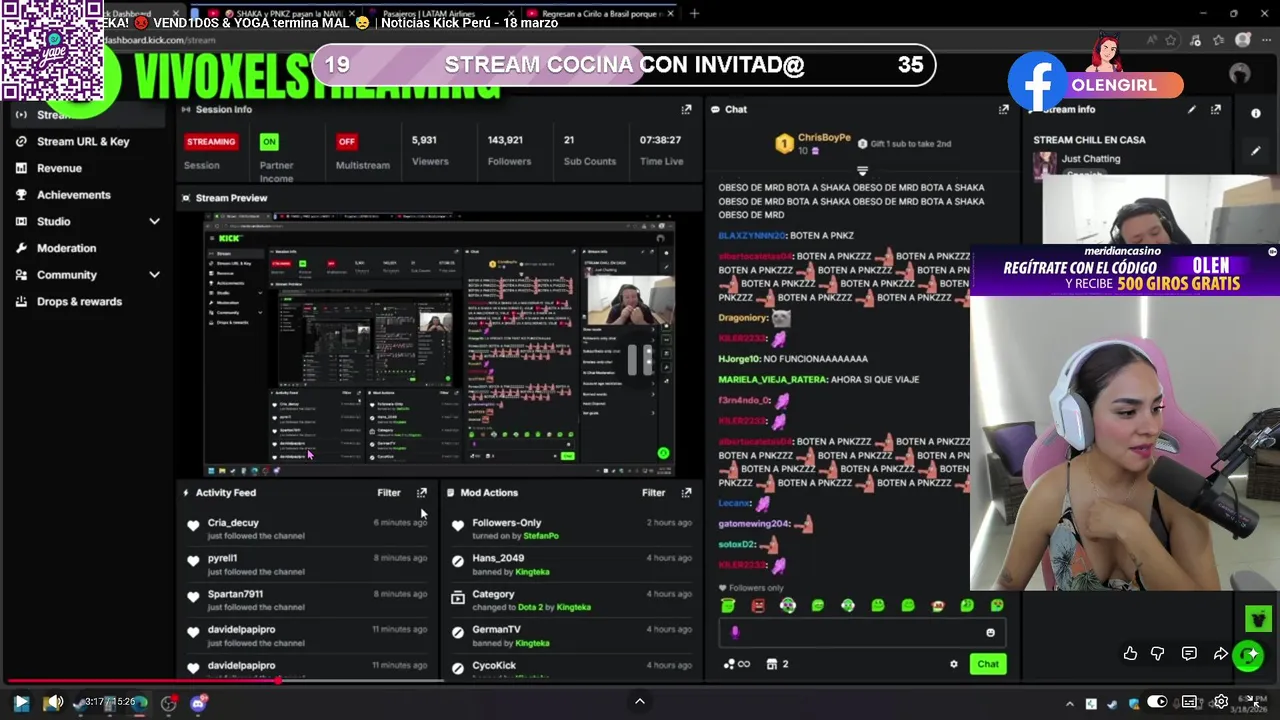This screenshot has width=1280, height=720.
Task: Click the Just Chatting category
Action: [1091, 159]
